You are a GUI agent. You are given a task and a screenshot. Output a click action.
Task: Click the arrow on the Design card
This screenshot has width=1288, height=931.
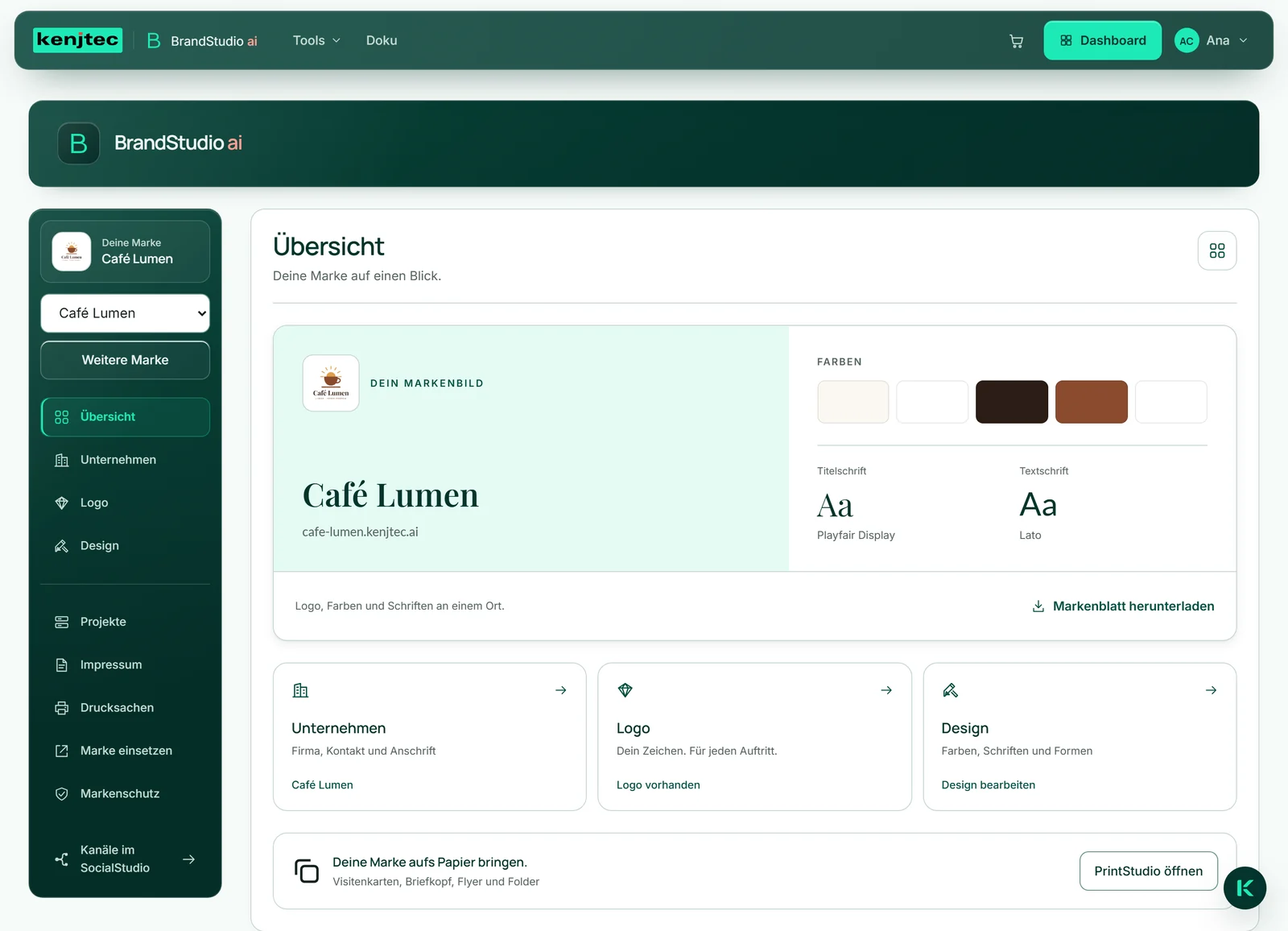tap(1211, 690)
